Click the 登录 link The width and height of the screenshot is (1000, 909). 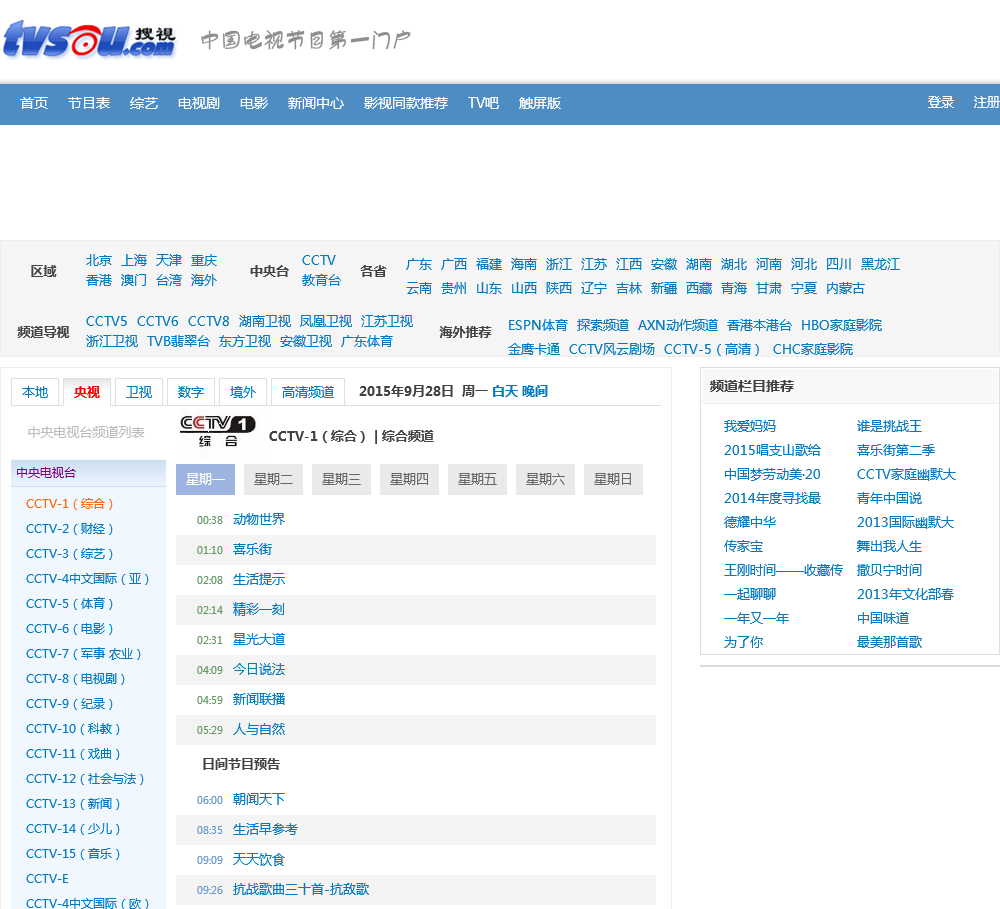coord(941,102)
